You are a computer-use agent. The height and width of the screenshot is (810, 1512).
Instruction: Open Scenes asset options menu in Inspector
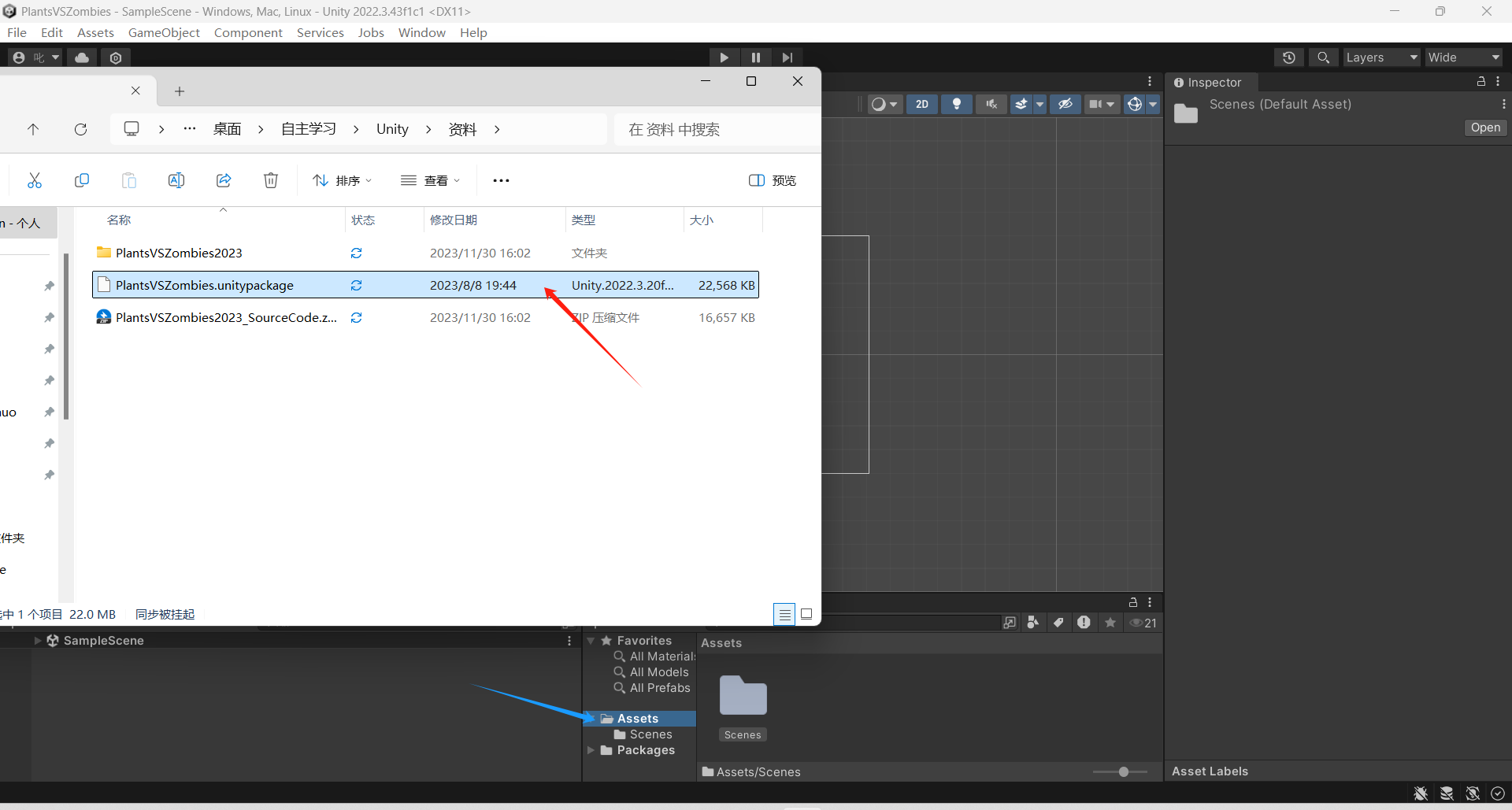pyautogui.click(x=1503, y=104)
